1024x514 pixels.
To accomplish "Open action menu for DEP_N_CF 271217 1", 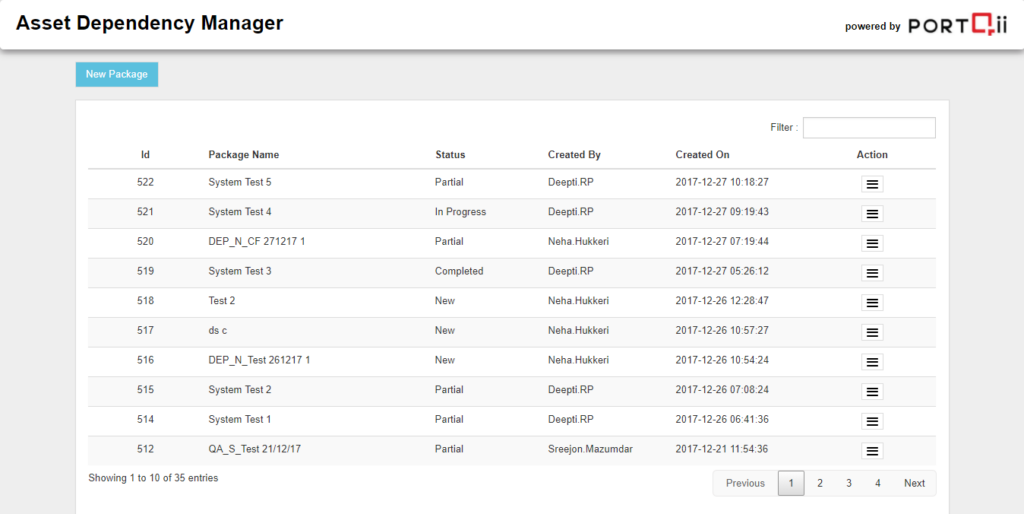I will [872, 243].
